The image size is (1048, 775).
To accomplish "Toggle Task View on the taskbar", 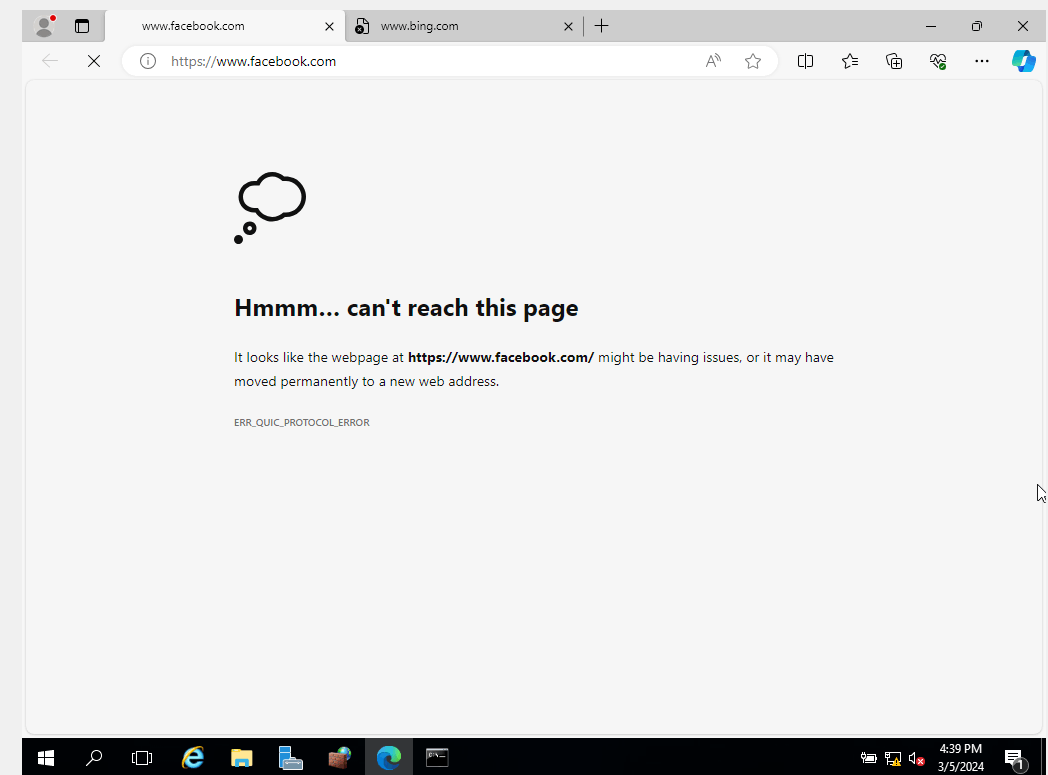I will [142, 757].
